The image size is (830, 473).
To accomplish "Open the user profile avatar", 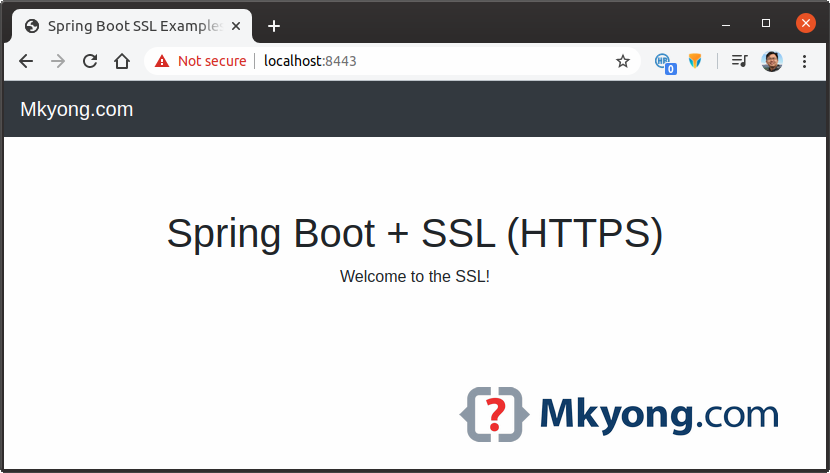I will [772, 61].
